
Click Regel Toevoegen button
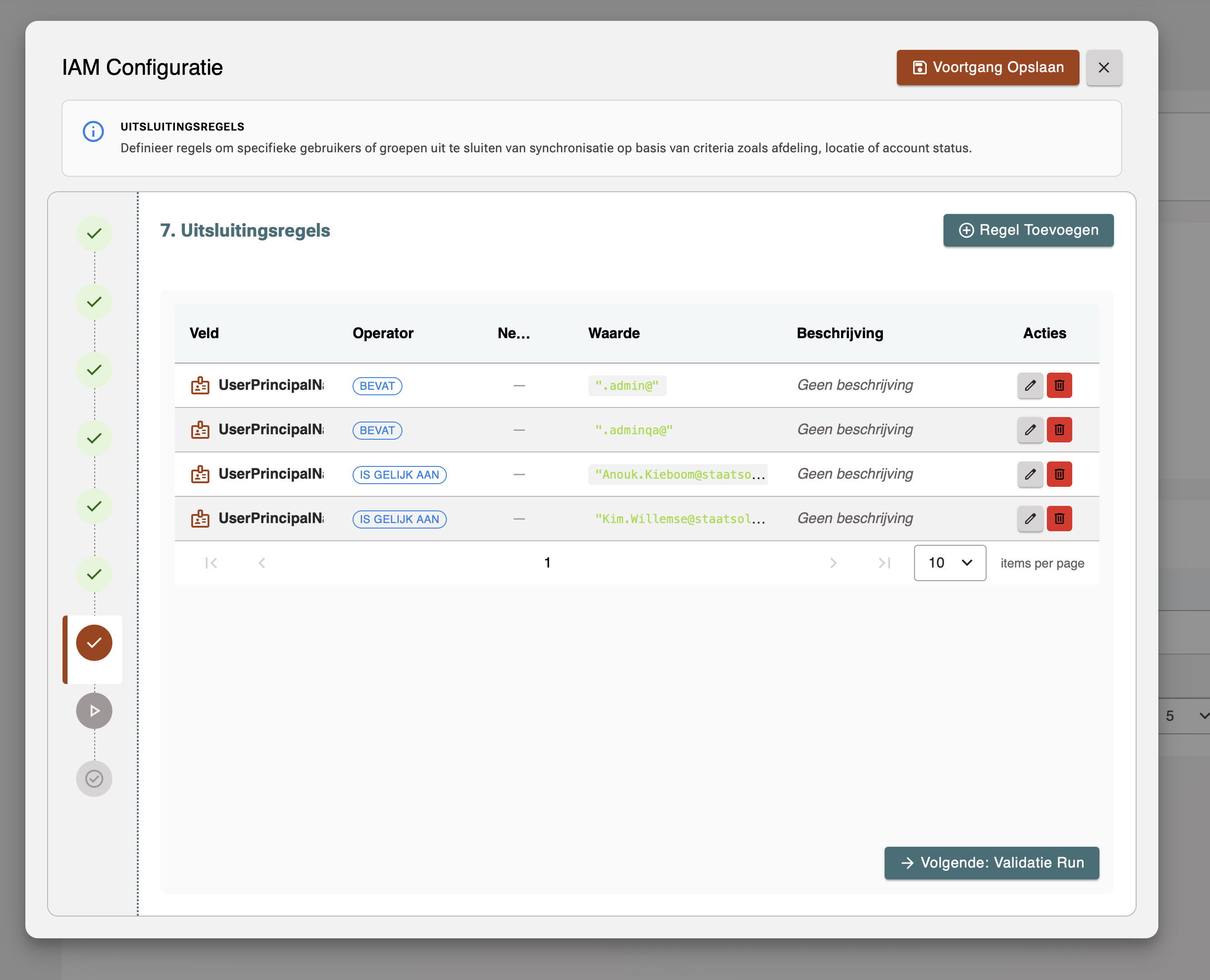[1028, 230]
